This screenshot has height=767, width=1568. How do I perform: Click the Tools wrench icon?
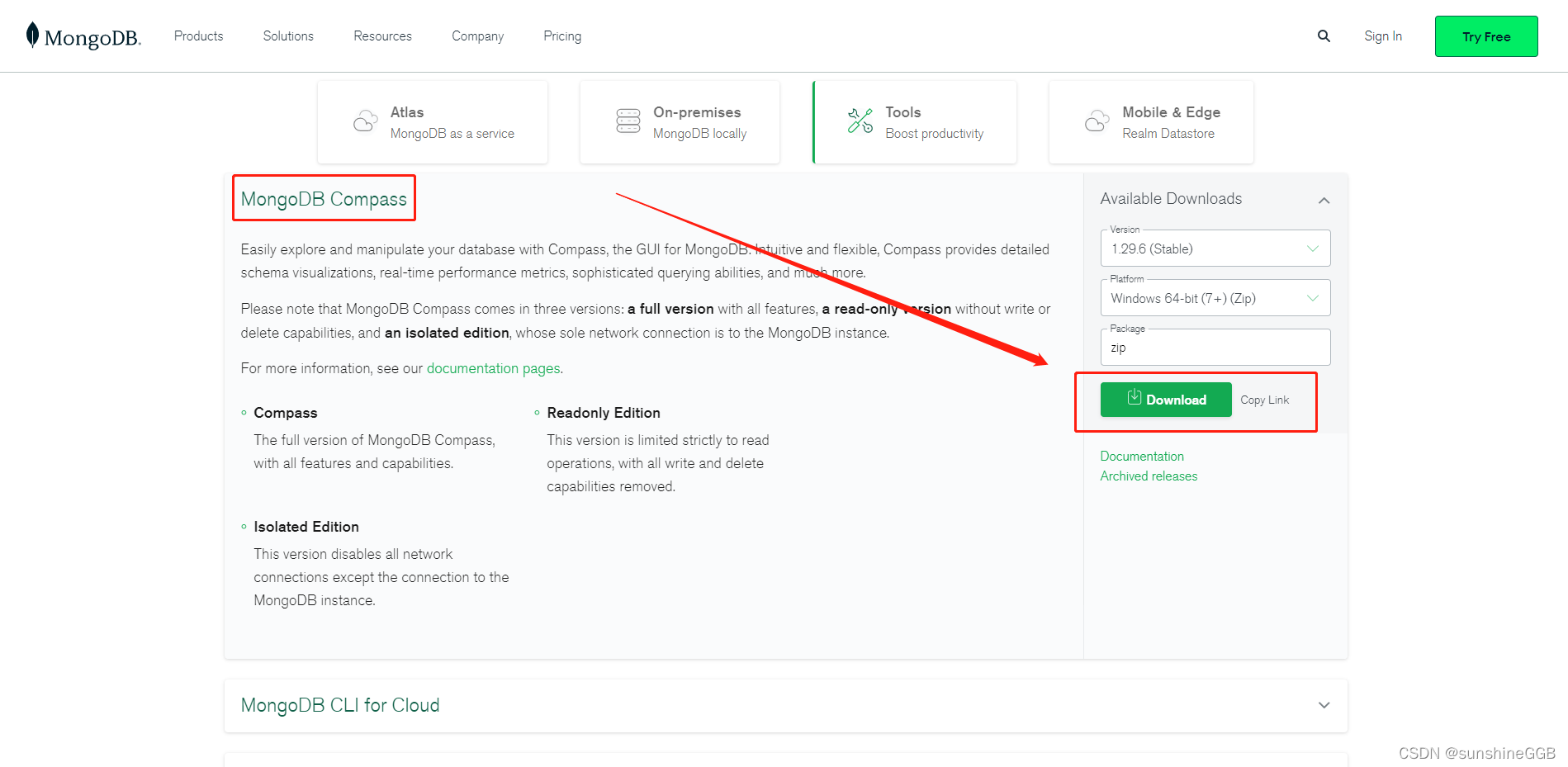coord(860,121)
